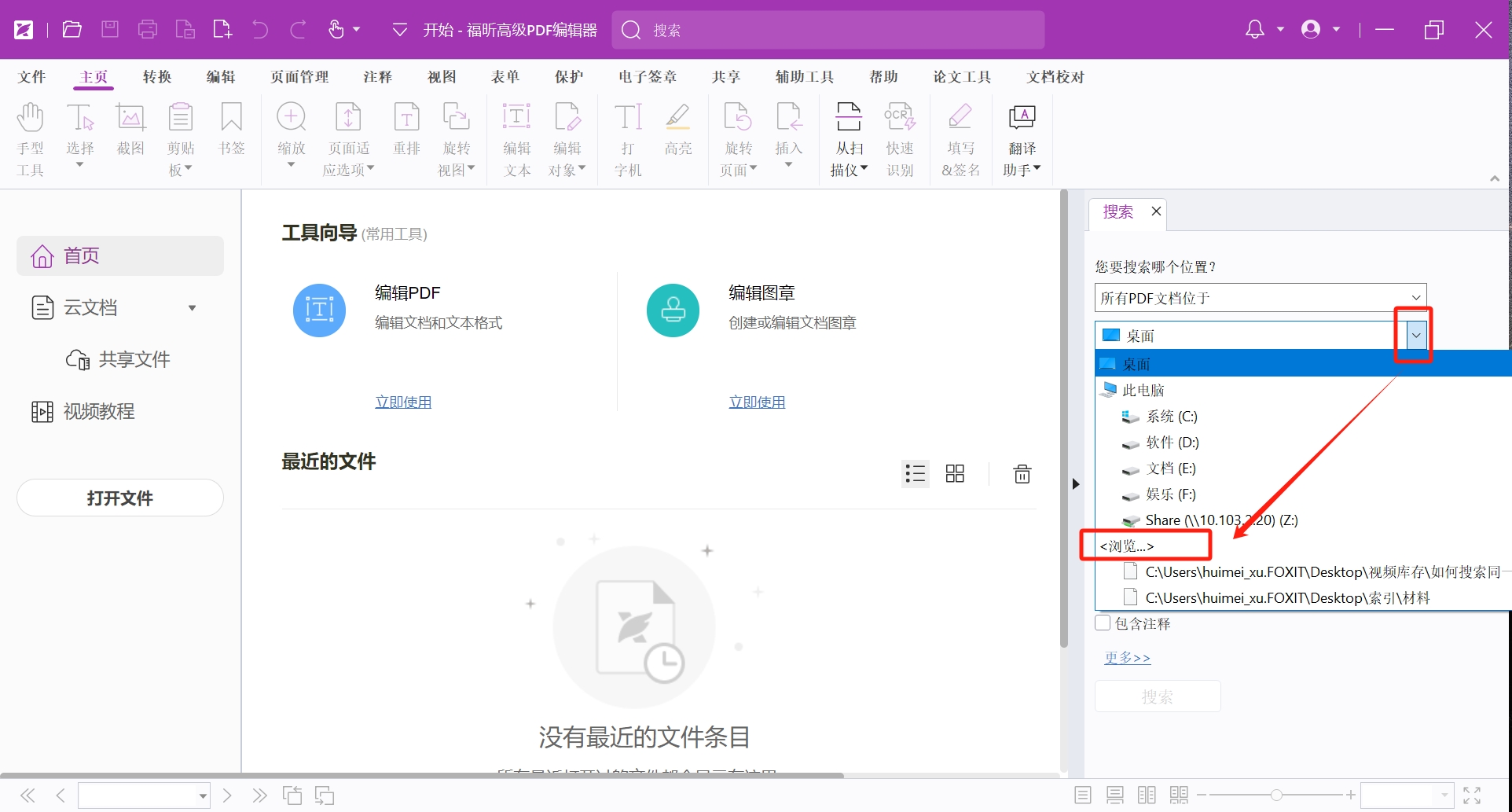Screen dimensions: 1512x812
Task: Select the Edit Text tool (编辑文本)
Action: [517, 139]
